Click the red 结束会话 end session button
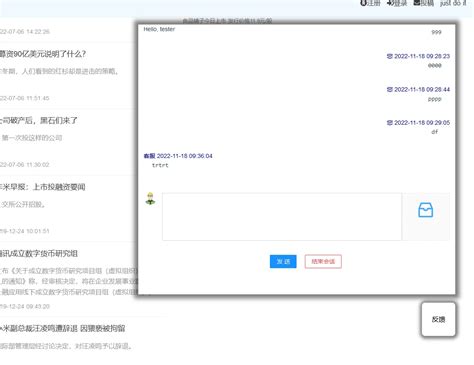Image resolution: width=474 pixels, height=365 pixels. coord(323,261)
